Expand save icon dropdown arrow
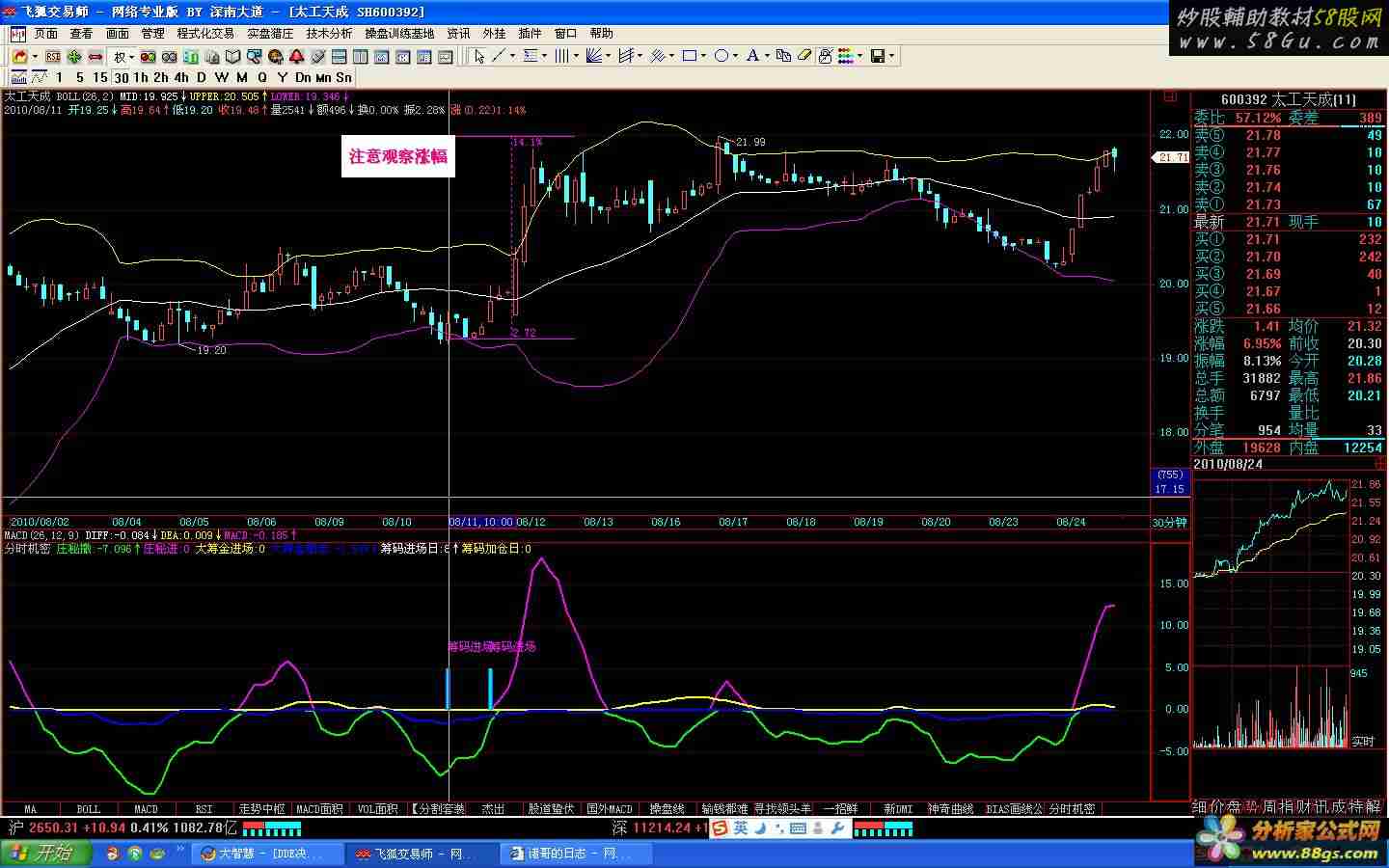 (892, 56)
